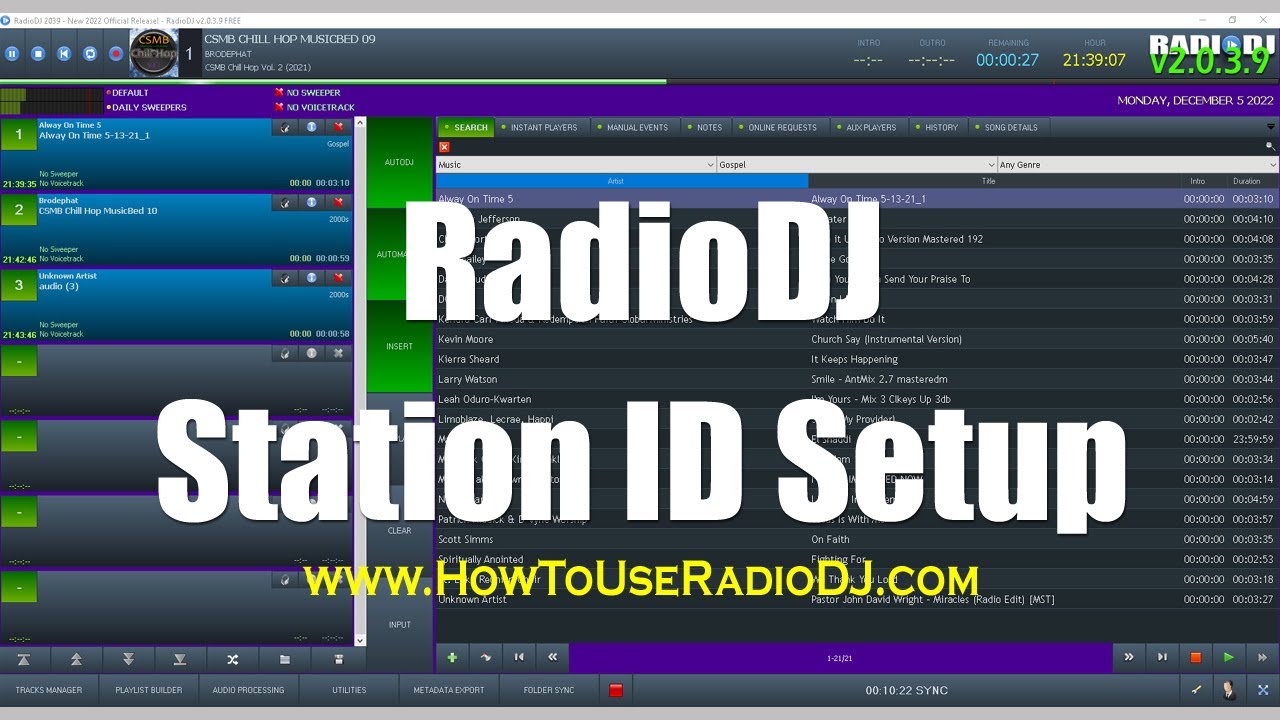Switch to the SEARCH tab
Viewport: 1280px width, 720px height.
(x=465, y=127)
